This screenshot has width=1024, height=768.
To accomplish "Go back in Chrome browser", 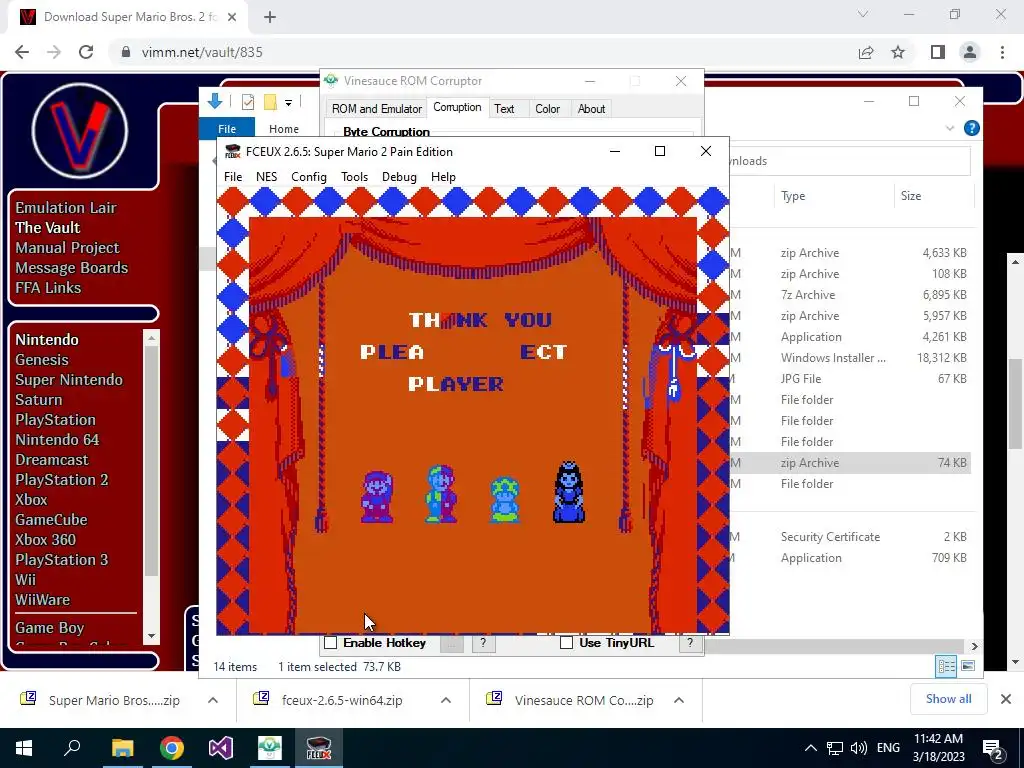I will (22, 52).
